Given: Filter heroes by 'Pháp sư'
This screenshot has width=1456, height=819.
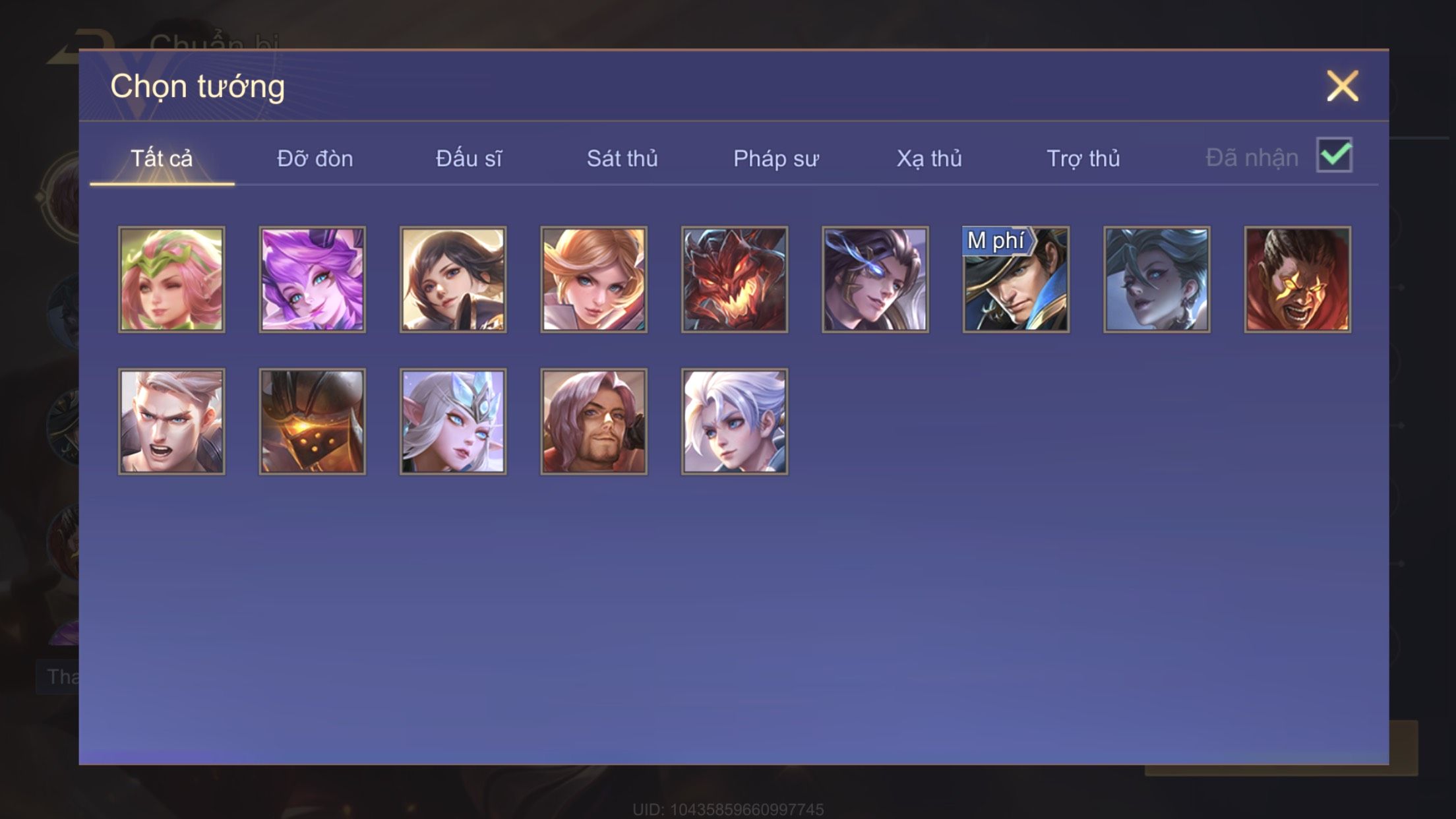Looking at the screenshot, I should tap(776, 159).
